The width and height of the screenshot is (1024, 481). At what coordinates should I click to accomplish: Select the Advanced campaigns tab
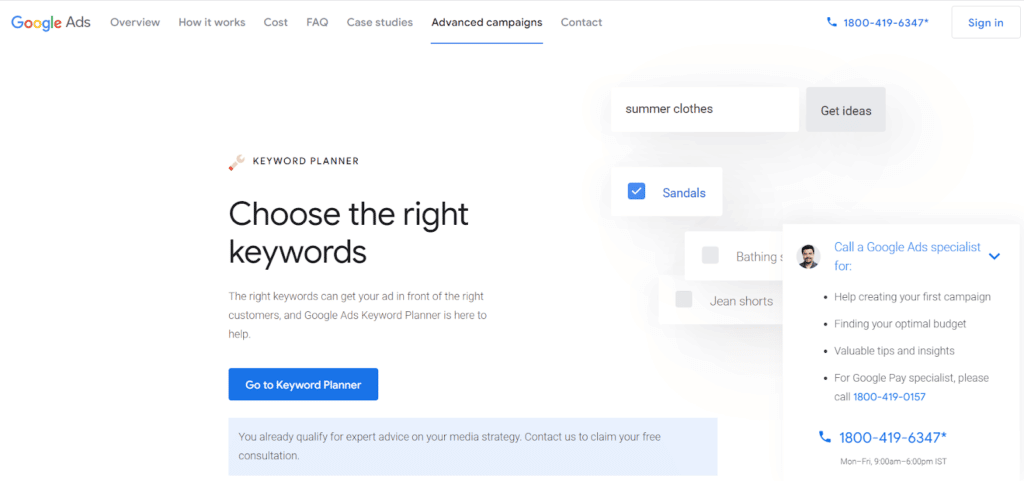point(487,22)
